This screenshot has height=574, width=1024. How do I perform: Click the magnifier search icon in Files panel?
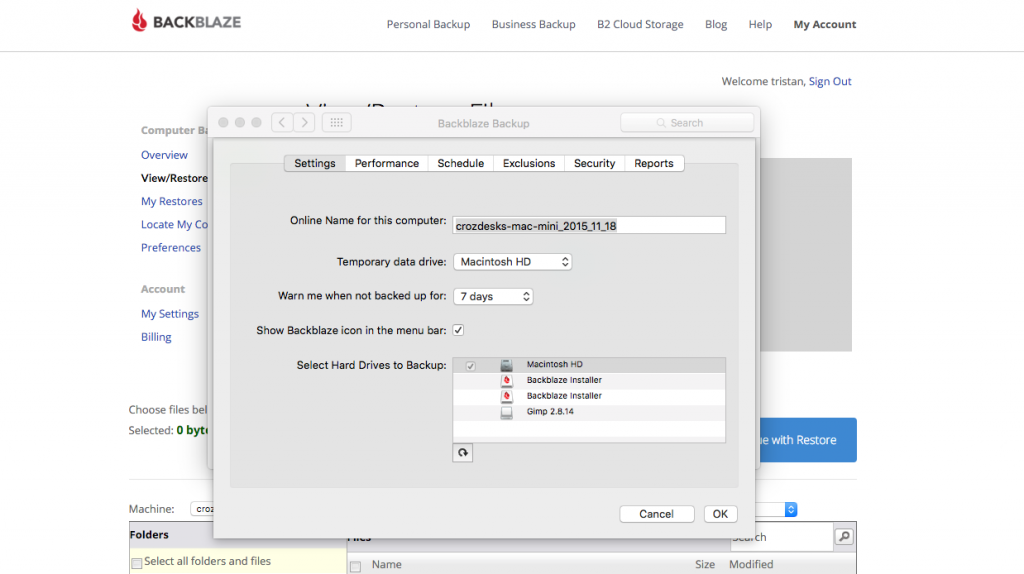click(844, 537)
